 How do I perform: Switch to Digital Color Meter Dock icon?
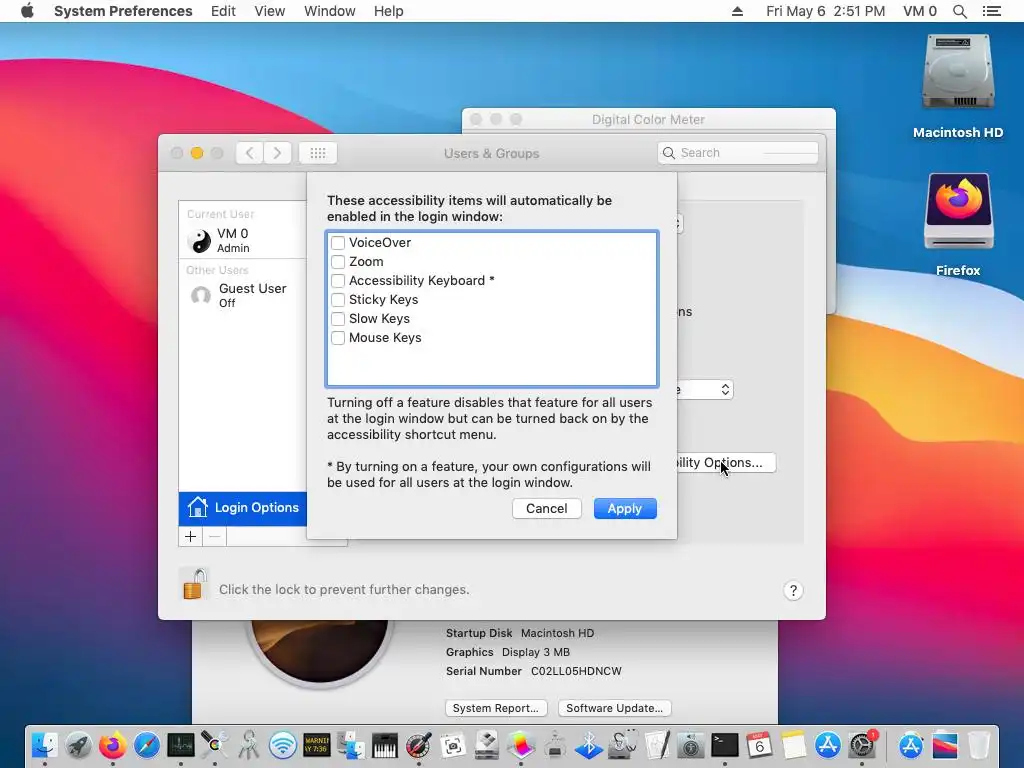point(419,745)
